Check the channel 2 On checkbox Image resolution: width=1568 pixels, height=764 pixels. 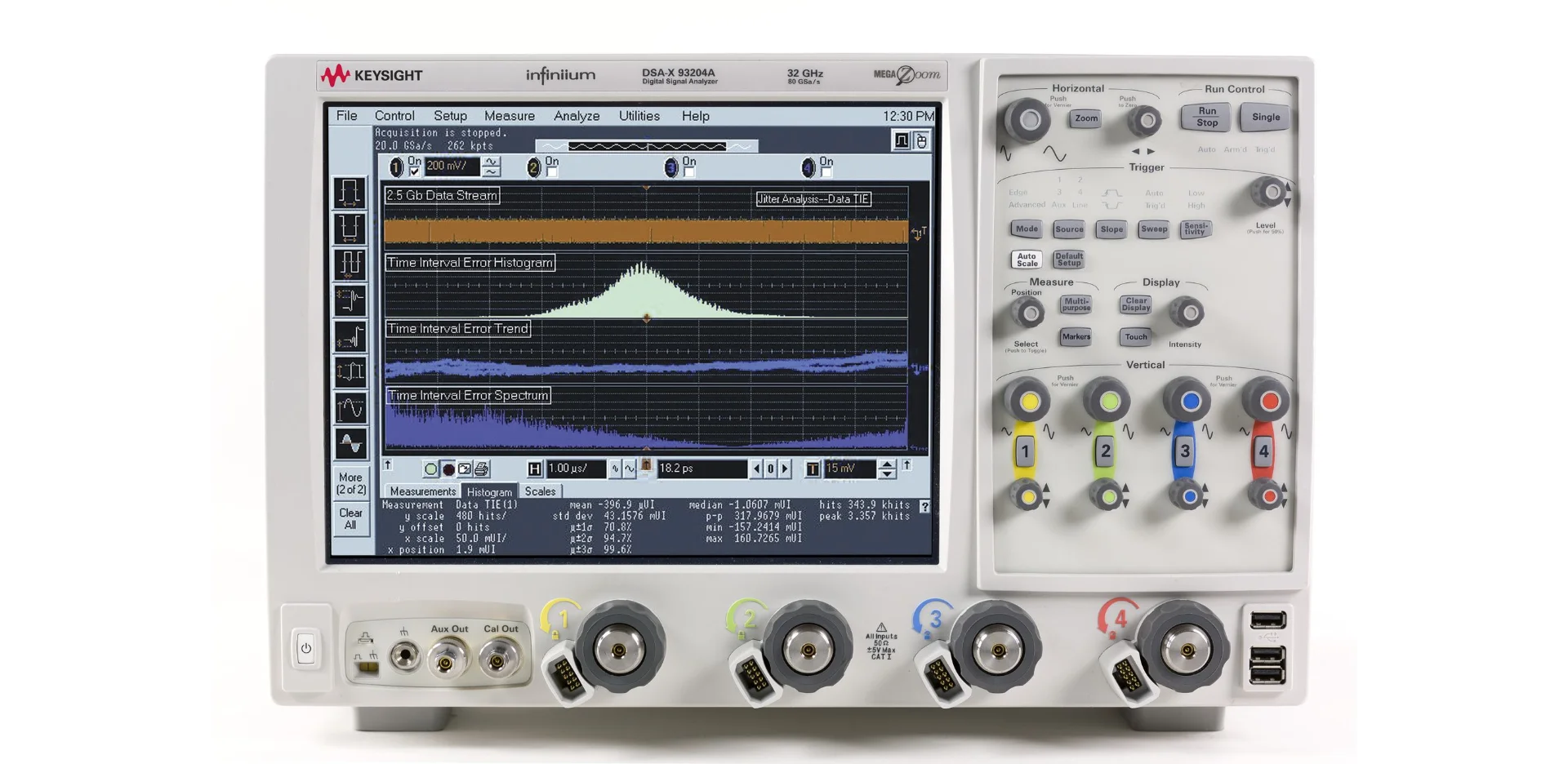(x=551, y=172)
